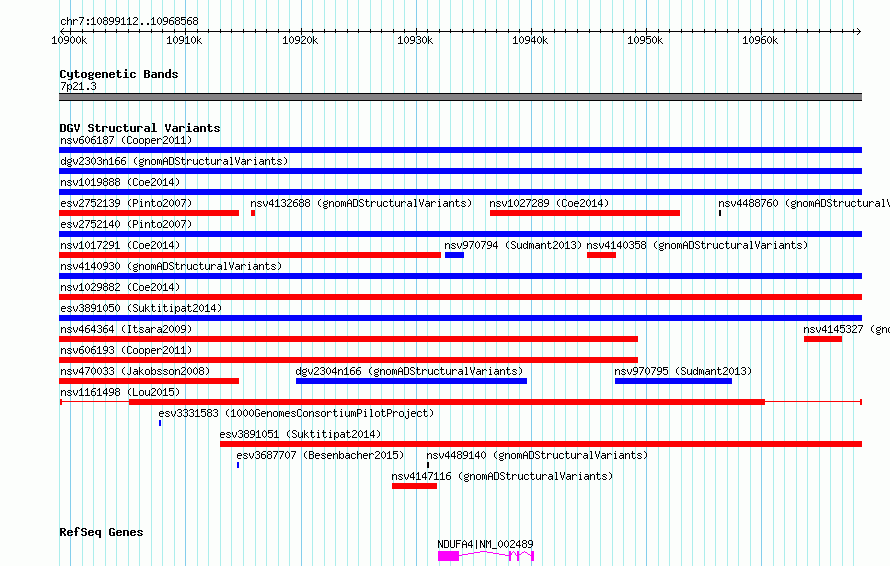890x566 pixels.
Task: Click the 10940k ruler tick label
Action: coord(530,40)
